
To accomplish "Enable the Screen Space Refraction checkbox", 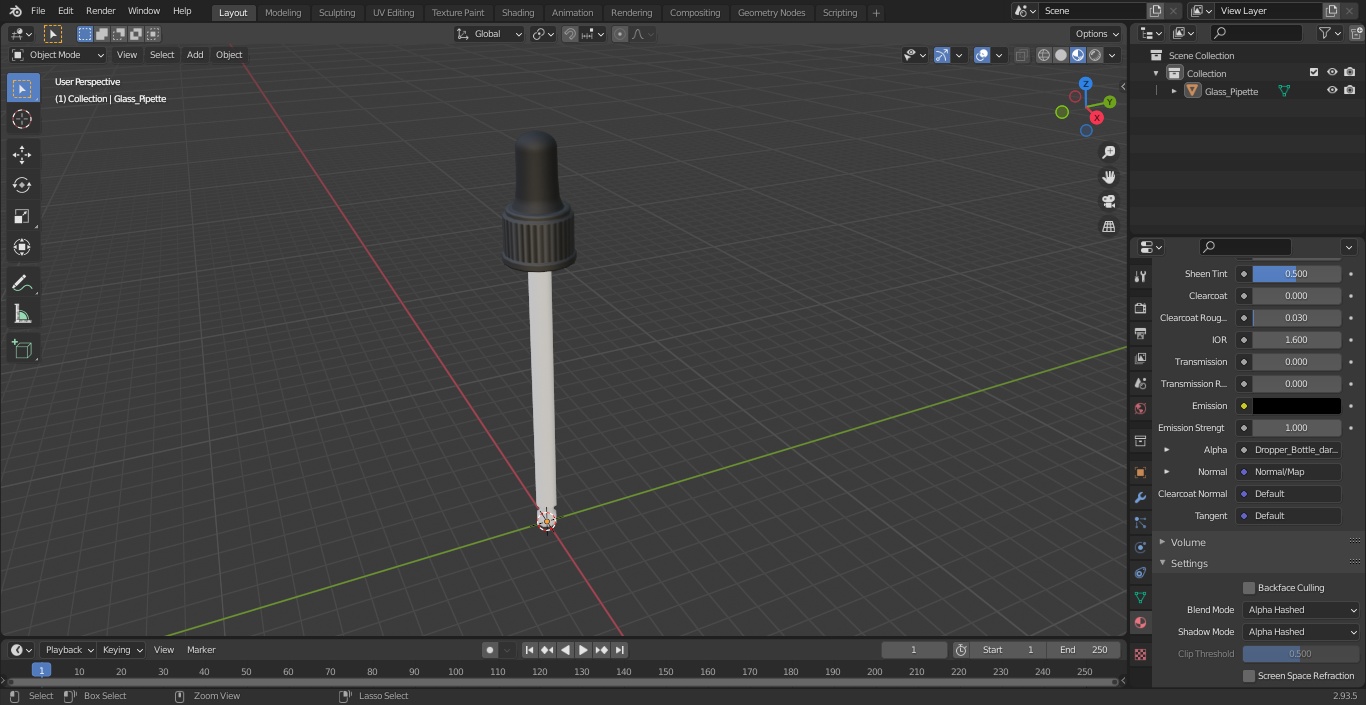I will pyautogui.click(x=1248, y=676).
